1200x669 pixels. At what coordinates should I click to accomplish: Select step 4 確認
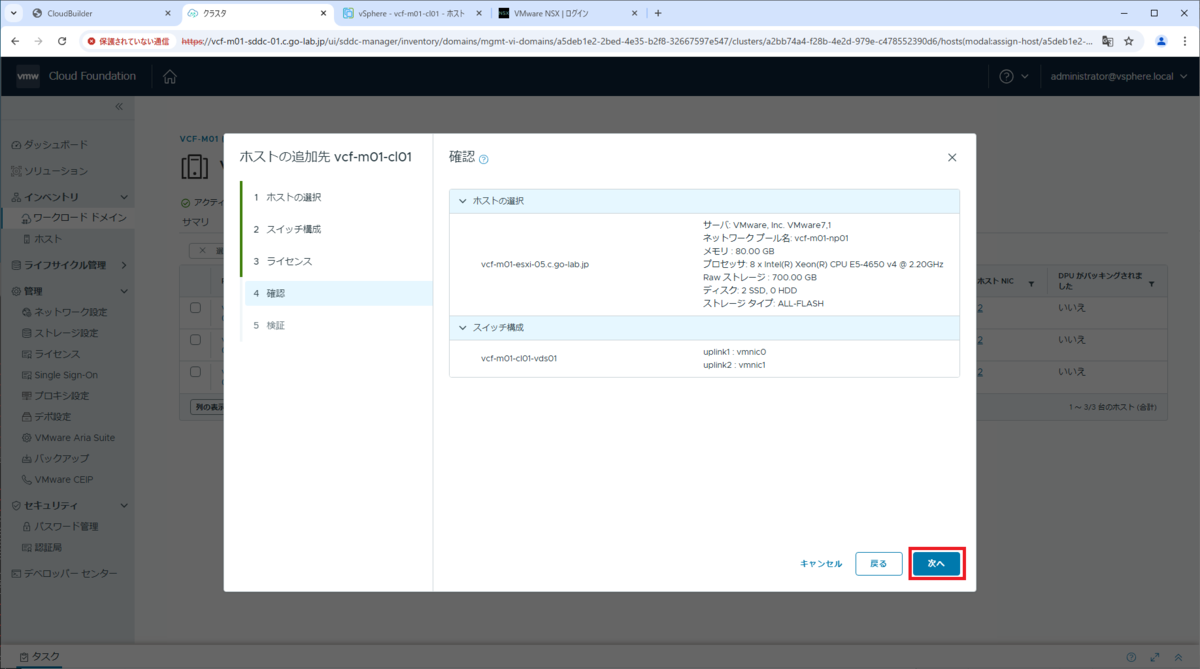pyautogui.click(x=337, y=293)
